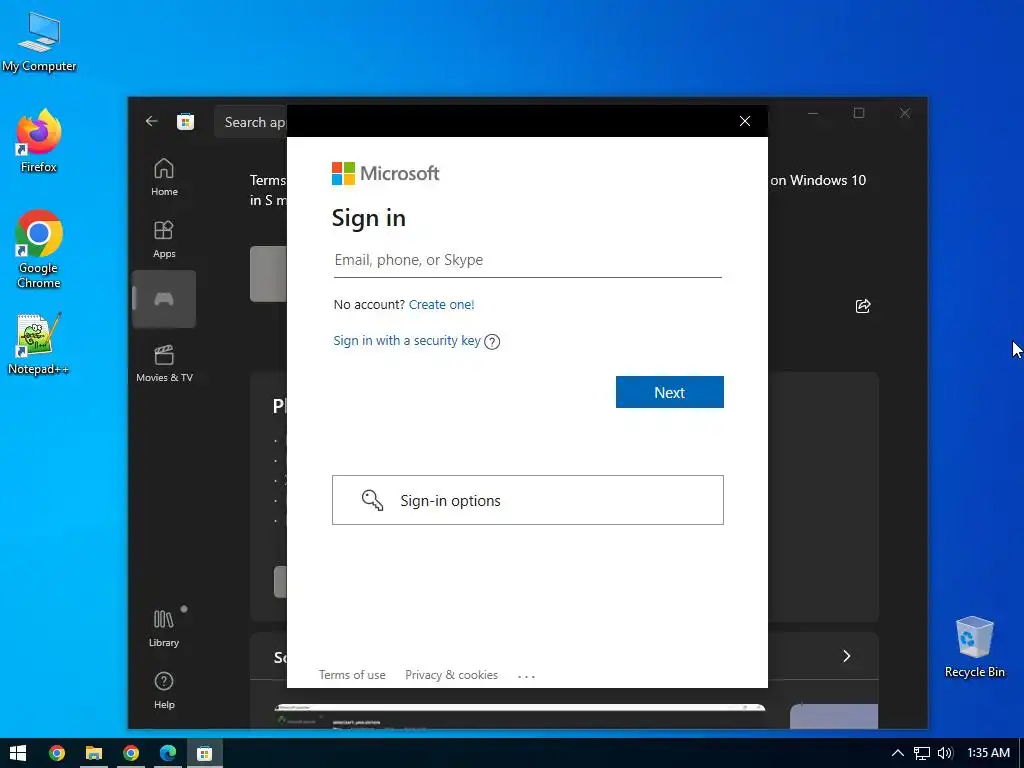Open Terms of use link
The width and height of the screenshot is (1024, 768).
[x=352, y=675]
